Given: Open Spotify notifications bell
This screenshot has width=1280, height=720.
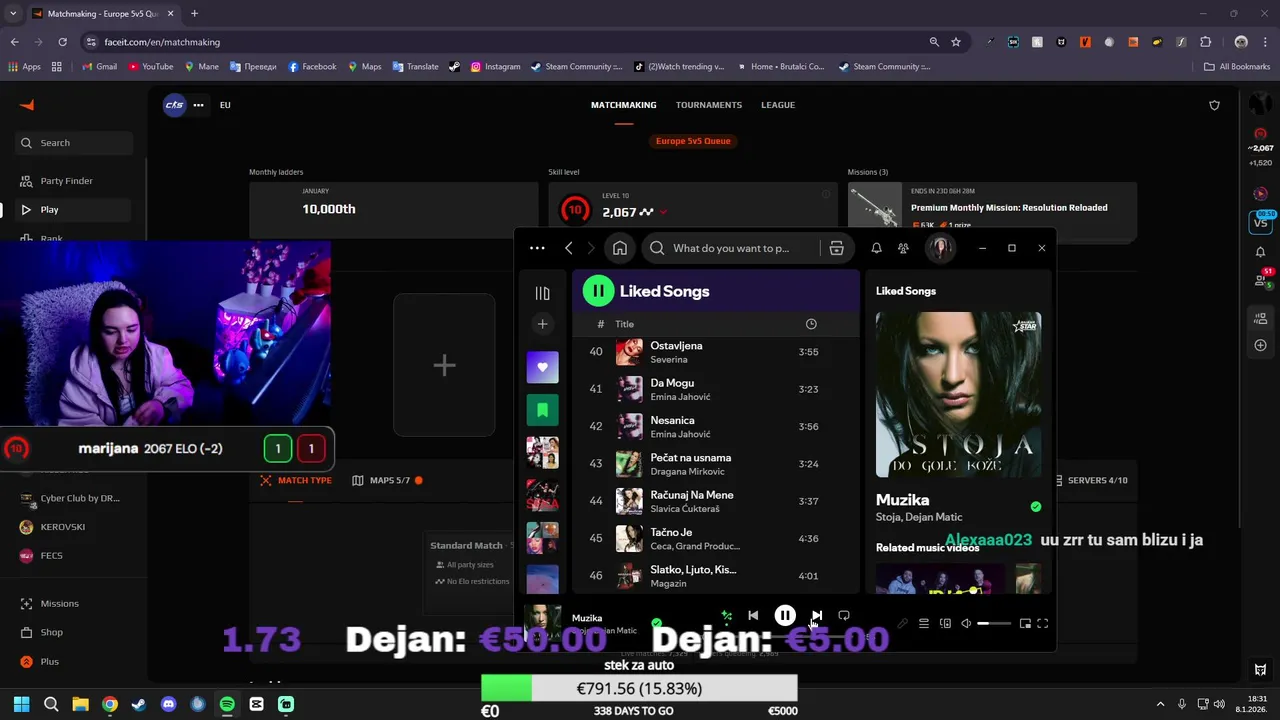Looking at the screenshot, I should point(876,248).
